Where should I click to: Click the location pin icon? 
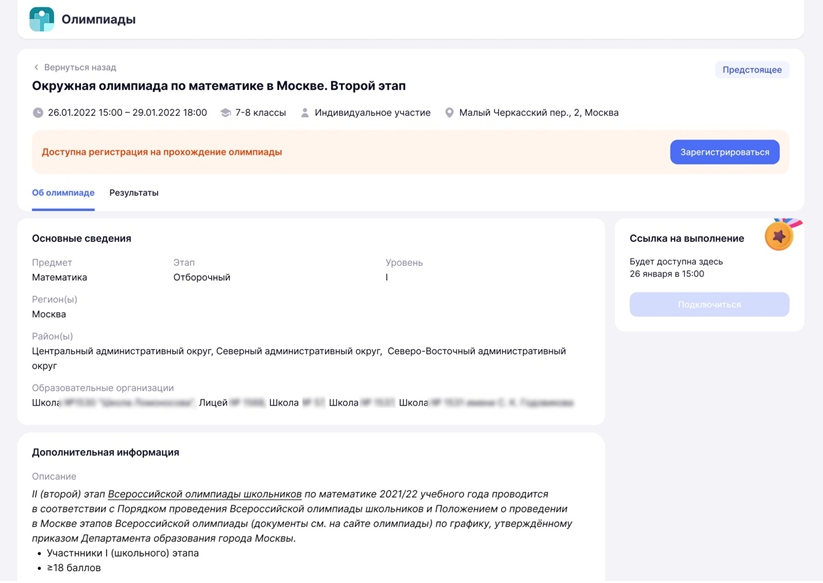449,113
